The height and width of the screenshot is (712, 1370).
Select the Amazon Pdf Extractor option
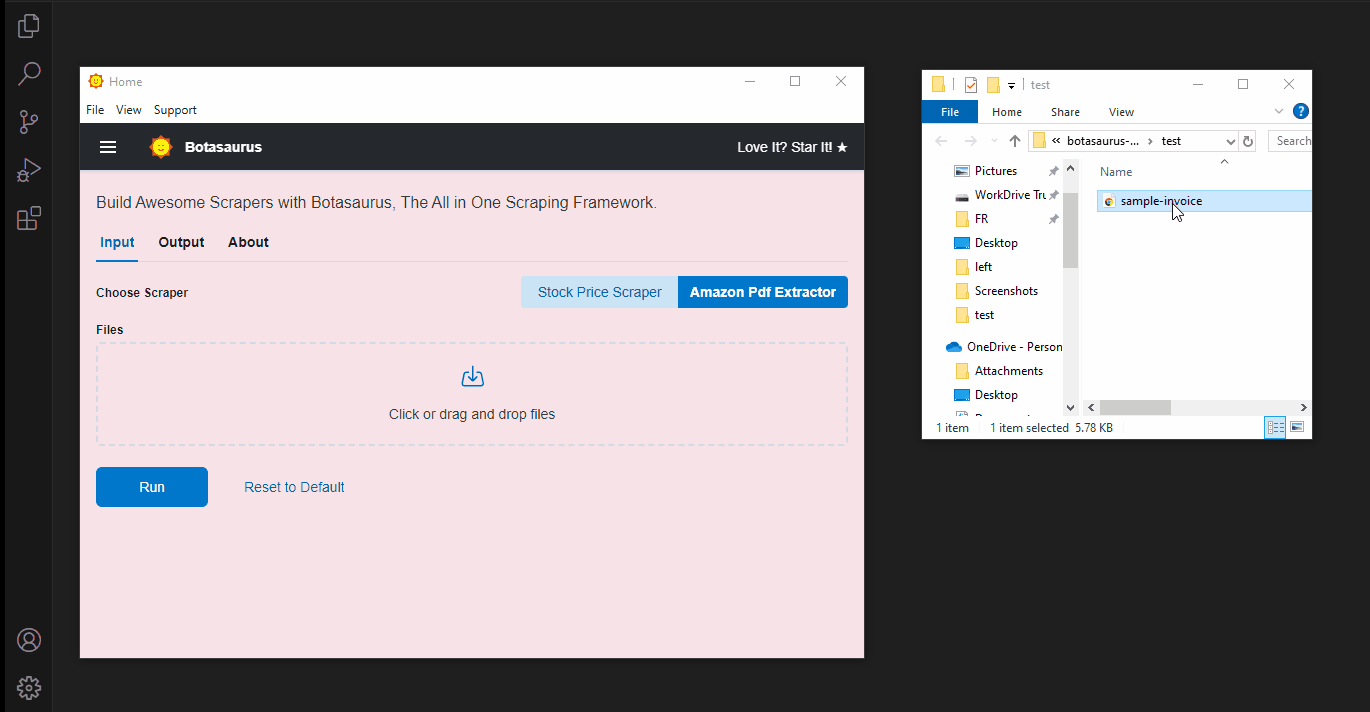pyautogui.click(x=762, y=291)
